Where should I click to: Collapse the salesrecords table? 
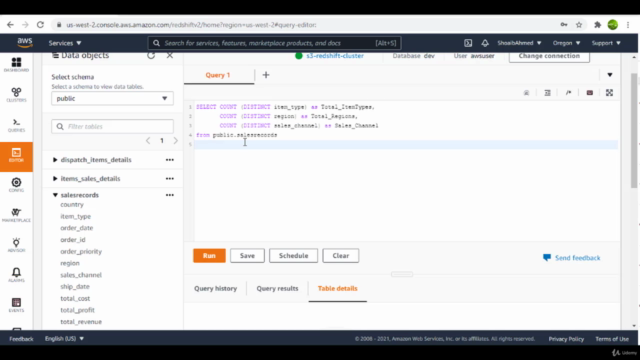pos(55,195)
